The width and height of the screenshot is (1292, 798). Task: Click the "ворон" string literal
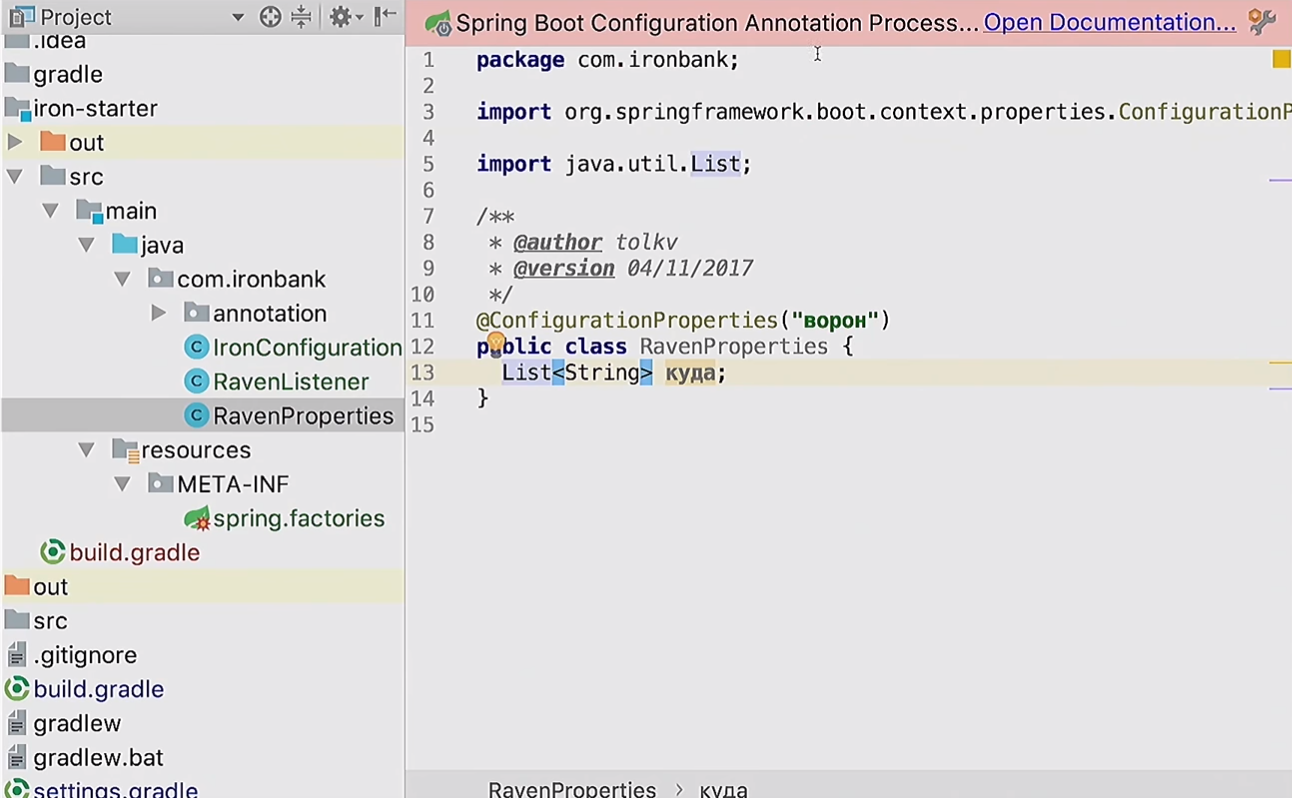tap(834, 321)
